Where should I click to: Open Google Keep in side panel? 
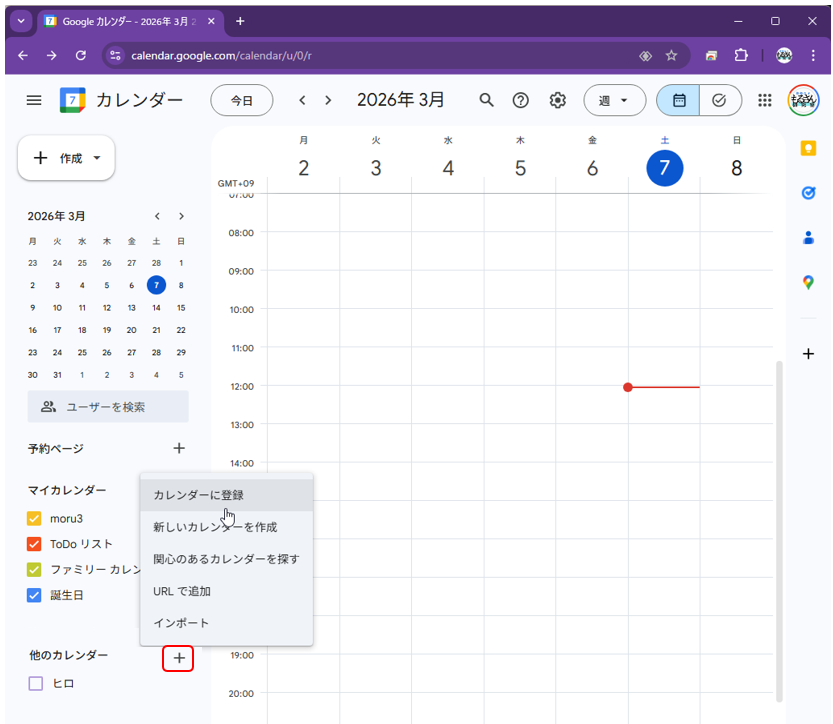pos(808,148)
